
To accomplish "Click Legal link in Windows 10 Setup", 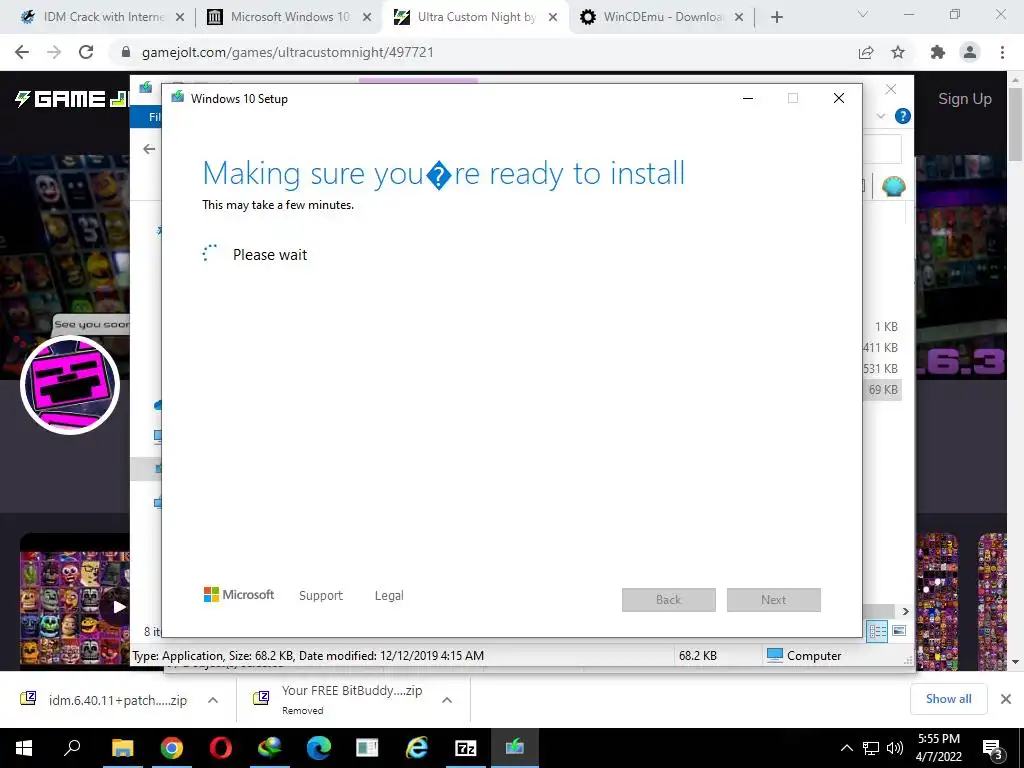I will 389,596.
